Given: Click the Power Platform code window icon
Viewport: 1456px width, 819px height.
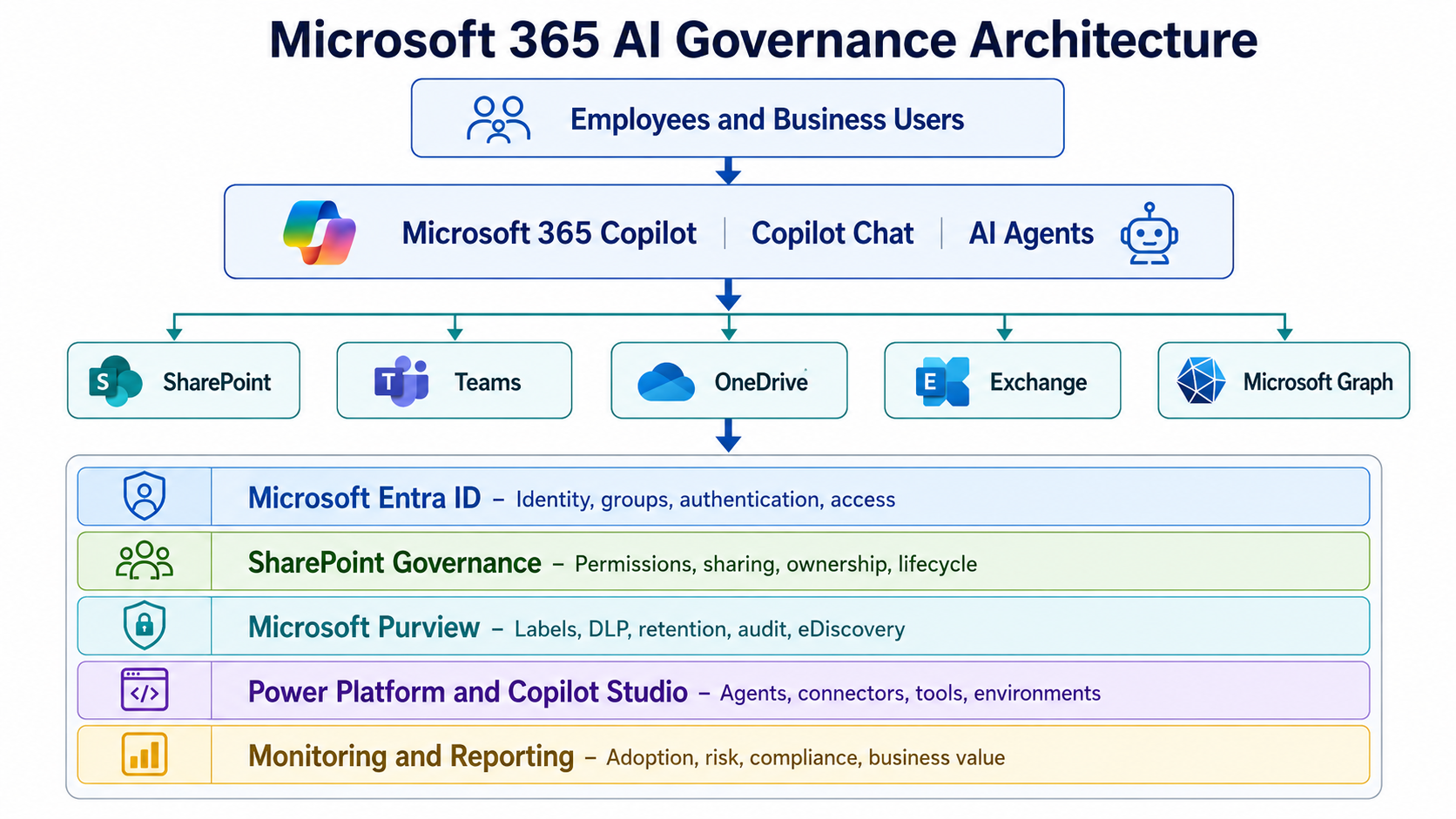Looking at the screenshot, I should (x=145, y=690).
